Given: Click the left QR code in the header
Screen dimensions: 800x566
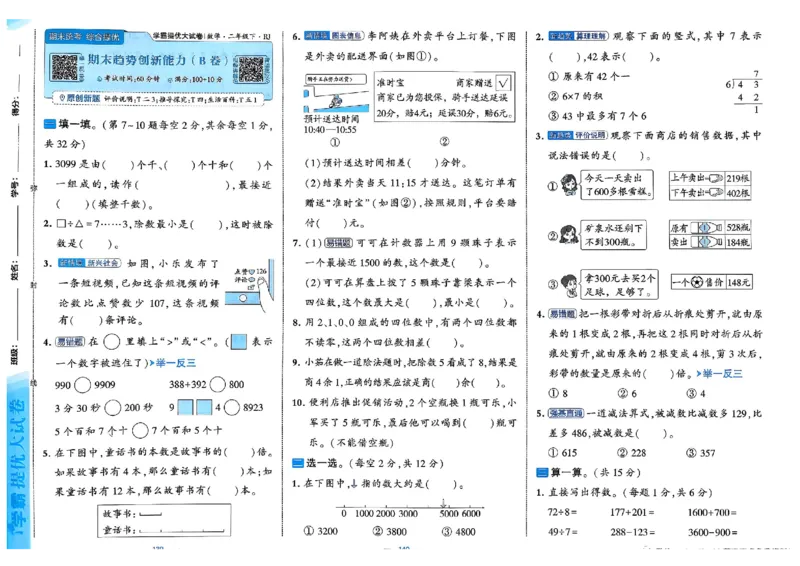Looking at the screenshot, I should [x=65, y=68].
